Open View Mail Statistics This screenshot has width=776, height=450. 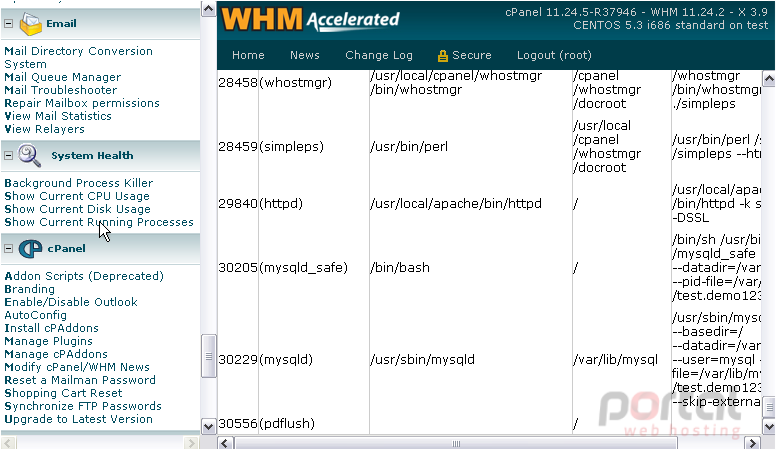(x=58, y=116)
